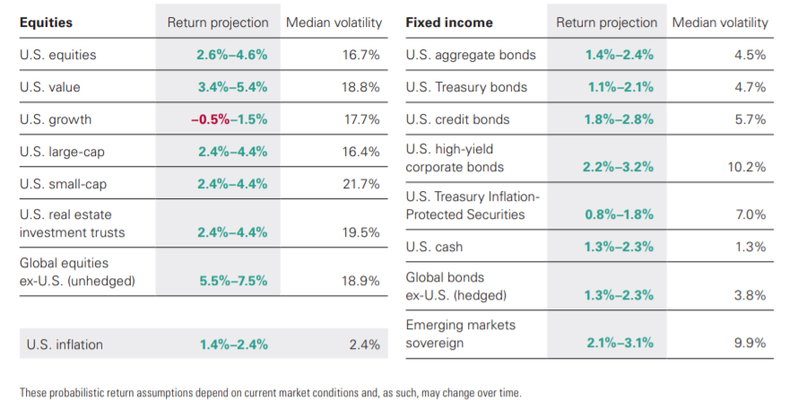This screenshot has height=400, width=789.
Task: Select U.S. real estate investment trusts label
Action: point(72,223)
